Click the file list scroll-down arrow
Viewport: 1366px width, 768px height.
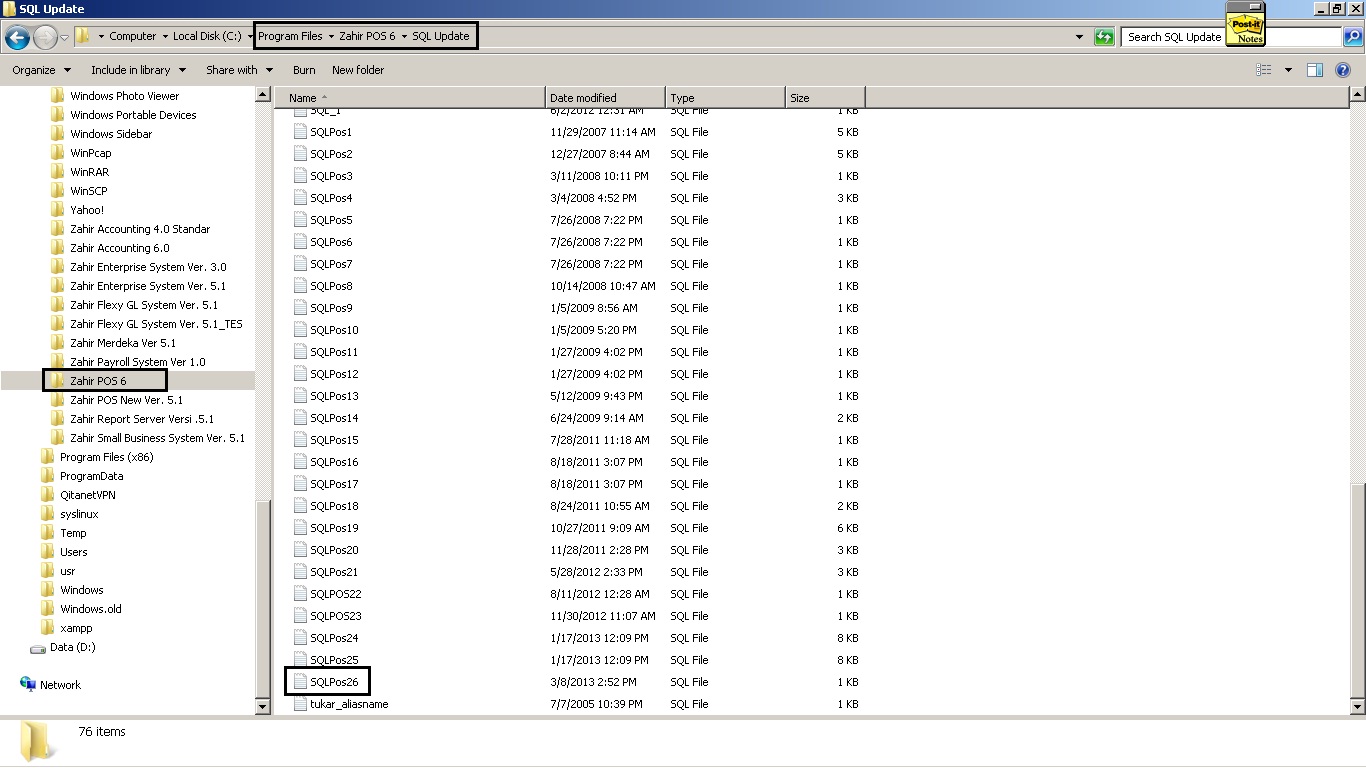tap(1357, 706)
